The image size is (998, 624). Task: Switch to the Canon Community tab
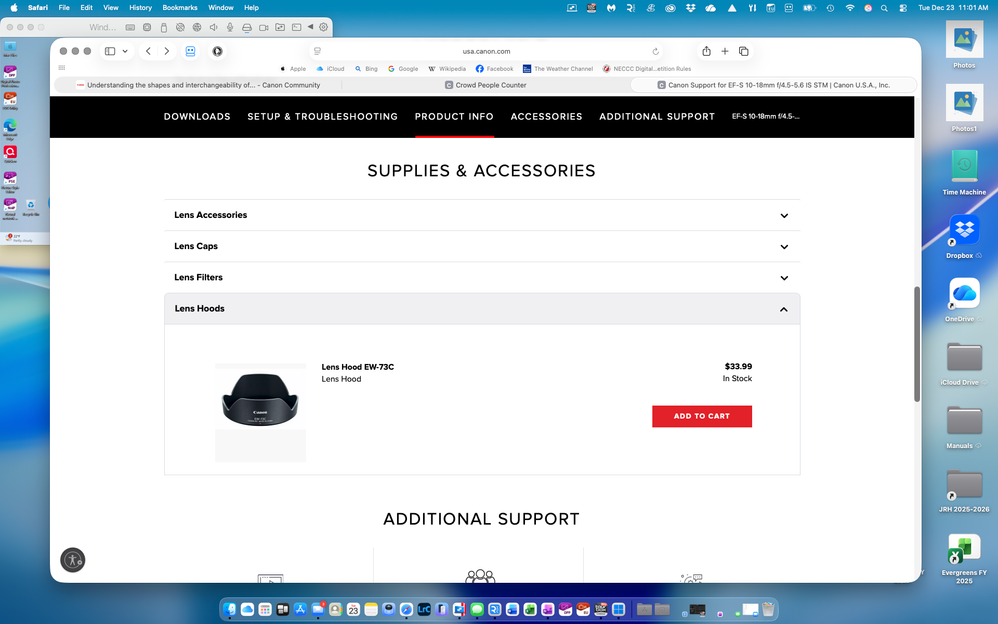click(198, 85)
